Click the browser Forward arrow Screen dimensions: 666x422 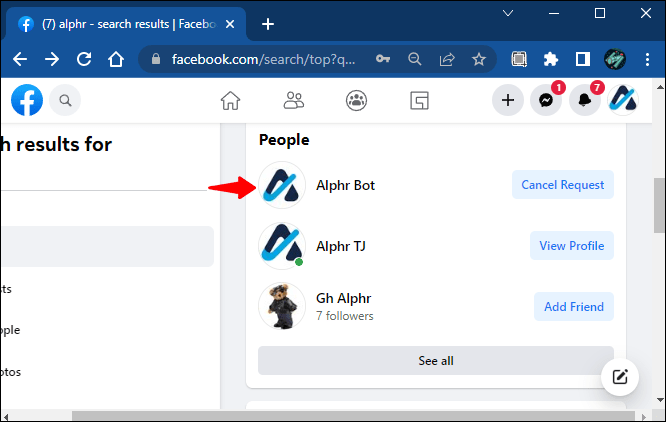pyautogui.click(x=52, y=59)
